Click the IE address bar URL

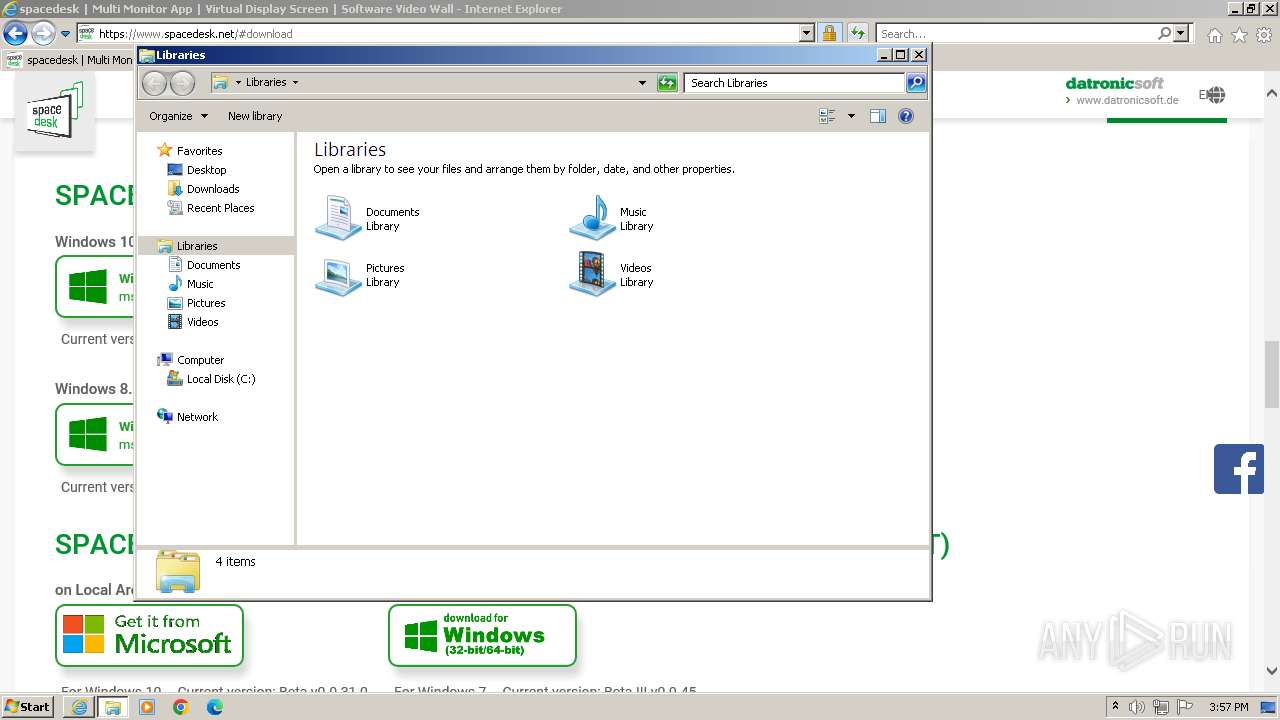(195, 34)
